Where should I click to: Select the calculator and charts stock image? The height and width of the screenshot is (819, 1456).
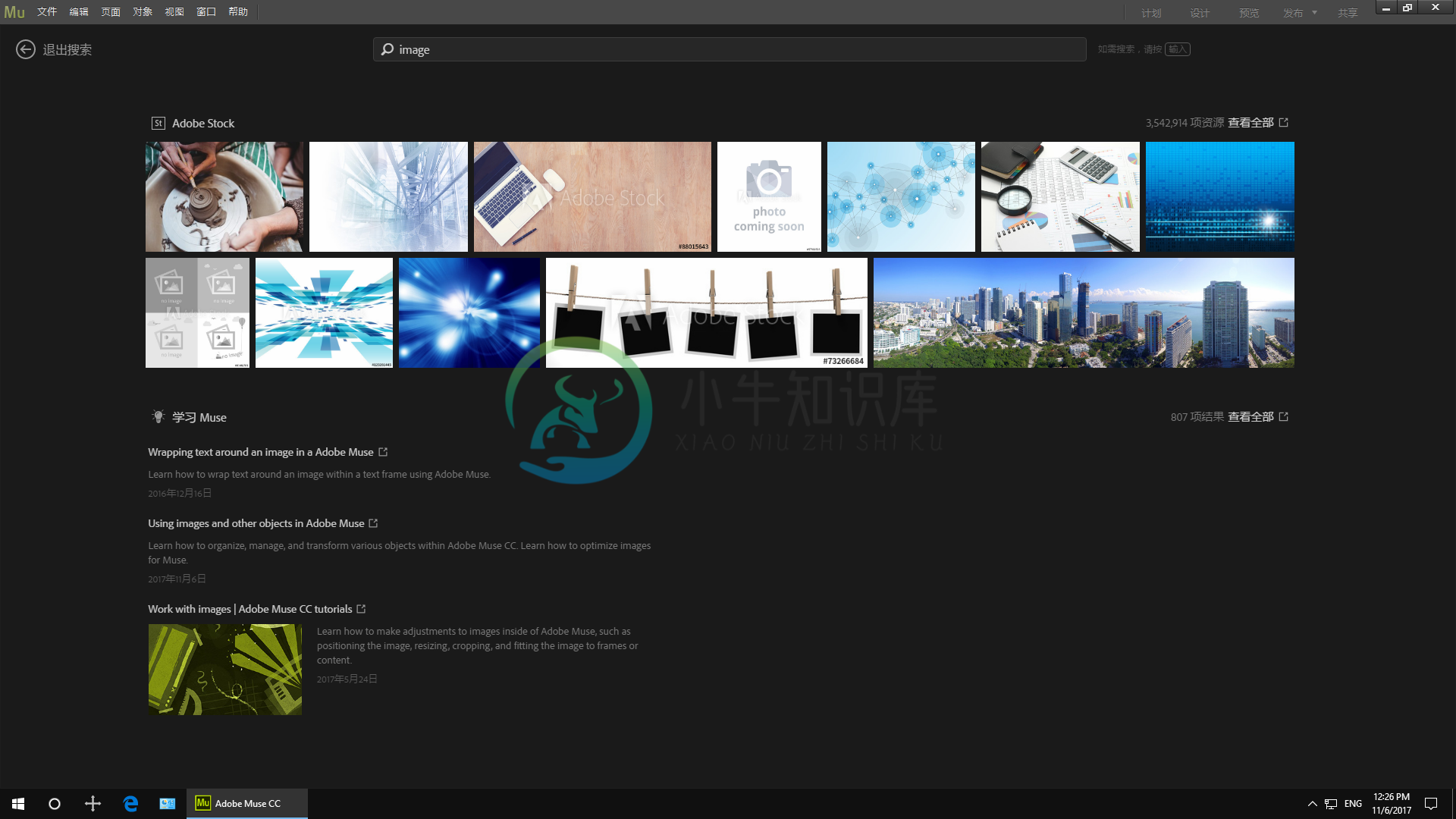(1060, 196)
